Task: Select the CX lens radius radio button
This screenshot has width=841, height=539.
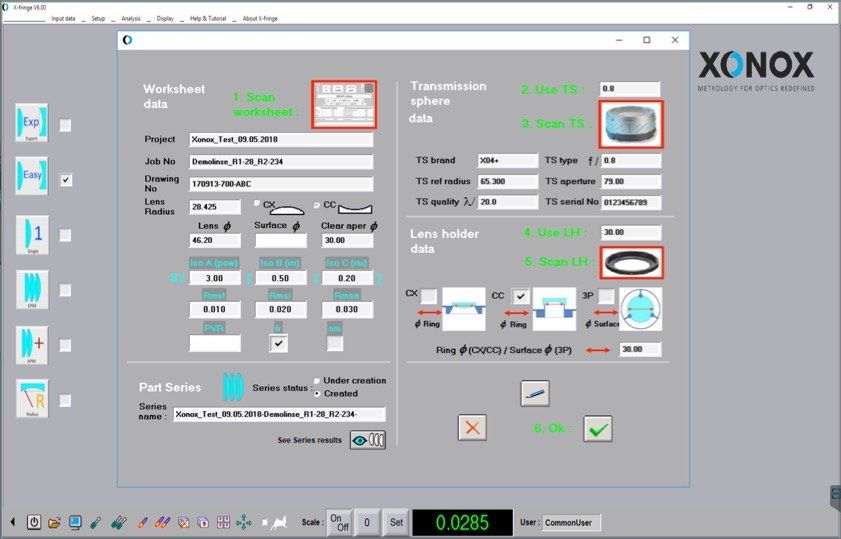Action: [256, 204]
